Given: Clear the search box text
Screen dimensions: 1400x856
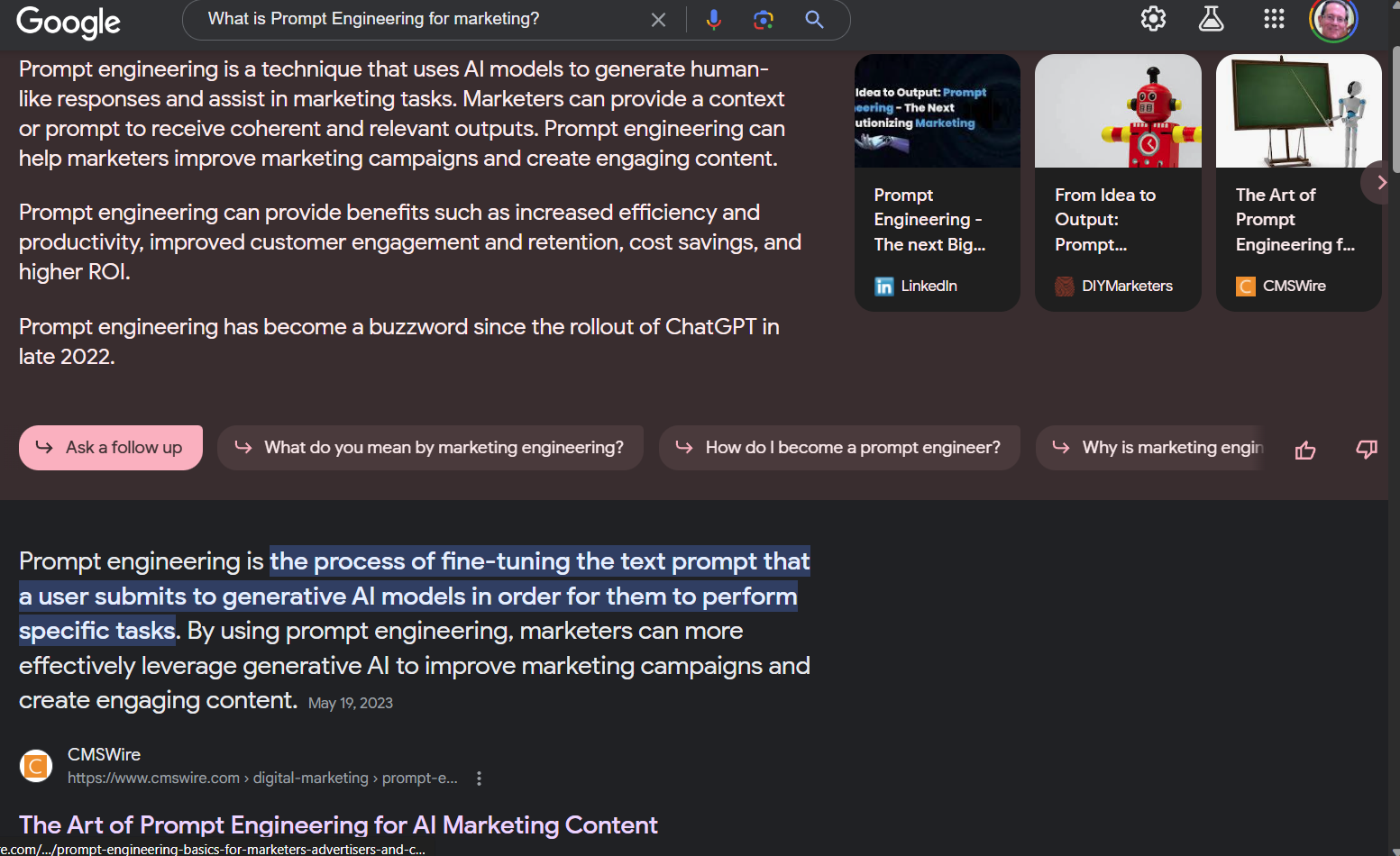Looking at the screenshot, I should (659, 20).
